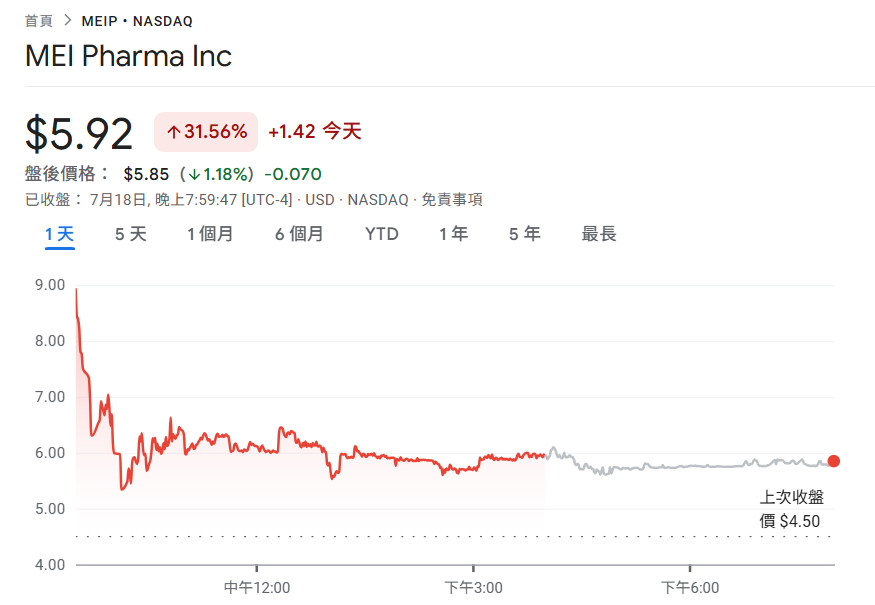Show the 6個月 chart range
This screenshot has height=605, width=875.
pos(299,234)
